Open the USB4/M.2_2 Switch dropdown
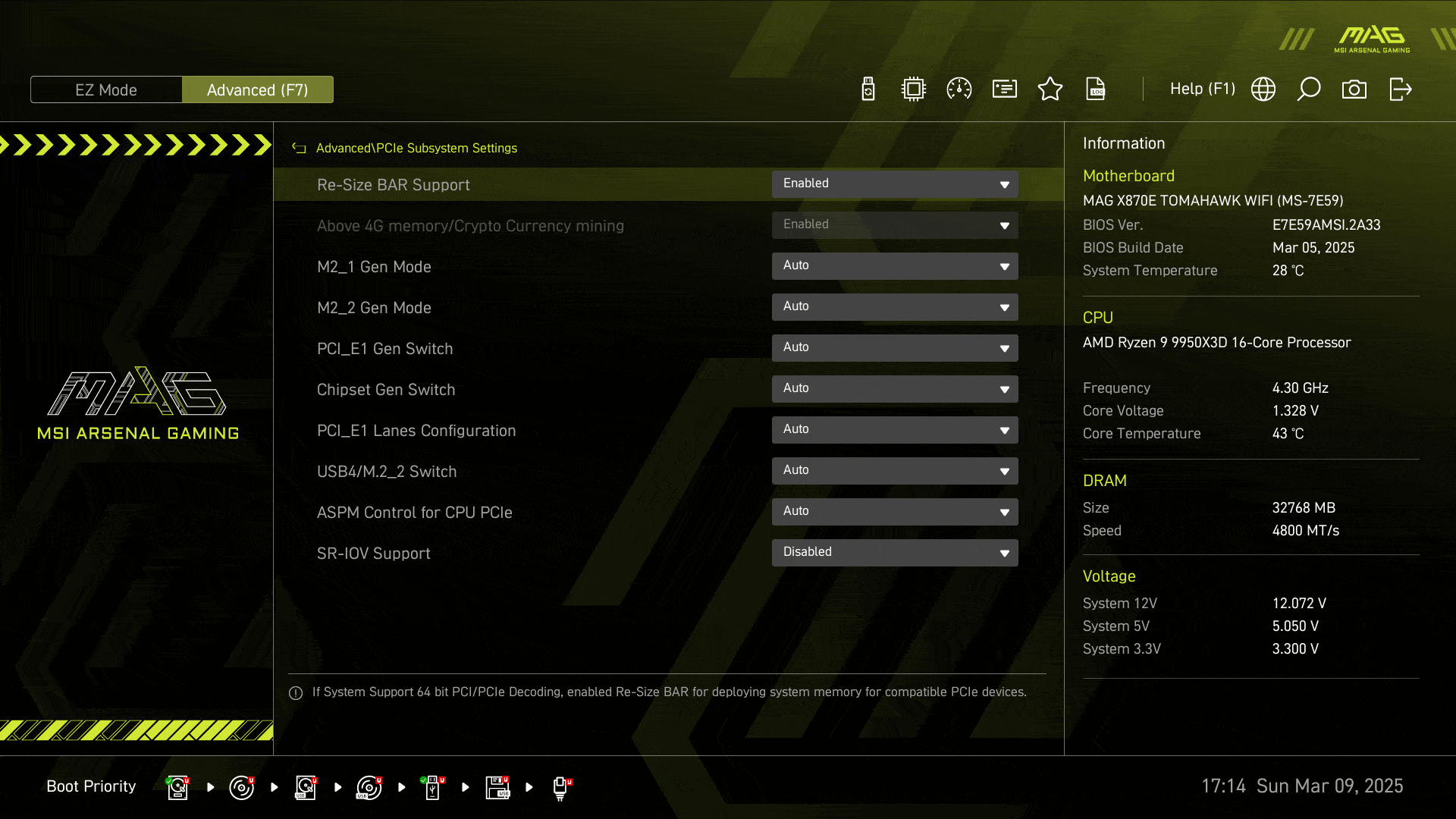Viewport: 1456px width, 819px height. [895, 471]
